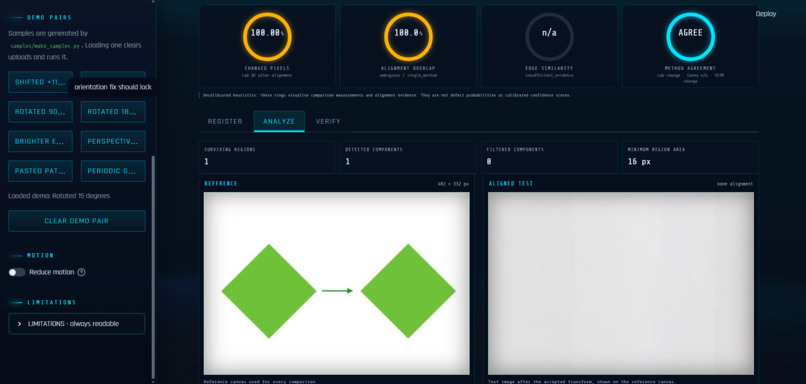Toggle the Reduce motion switch
The height and width of the screenshot is (384, 806).
click(17, 272)
